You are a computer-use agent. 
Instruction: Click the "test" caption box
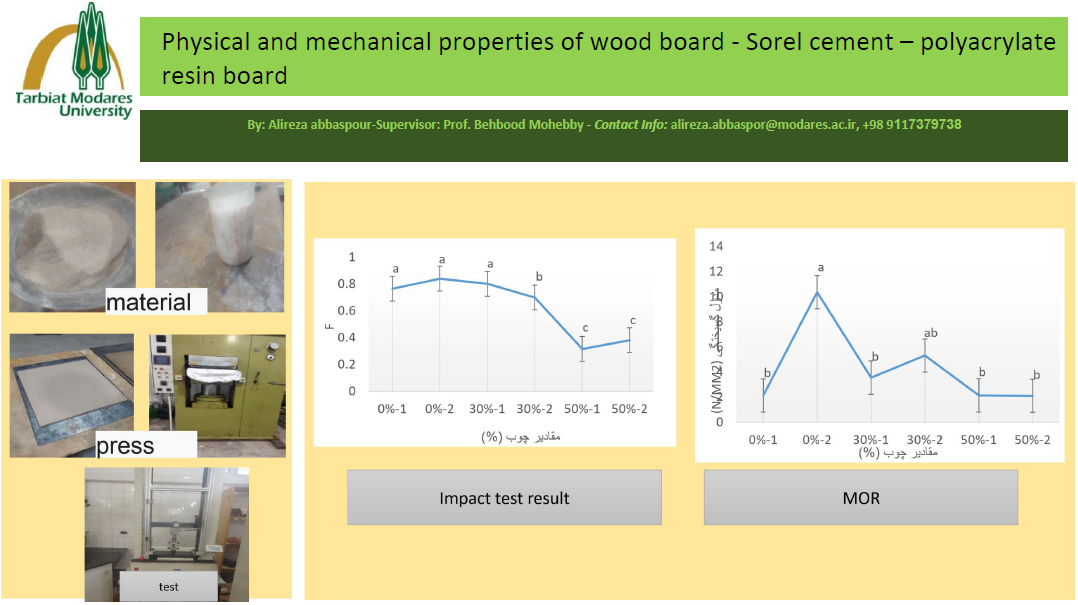(x=168, y=587)
